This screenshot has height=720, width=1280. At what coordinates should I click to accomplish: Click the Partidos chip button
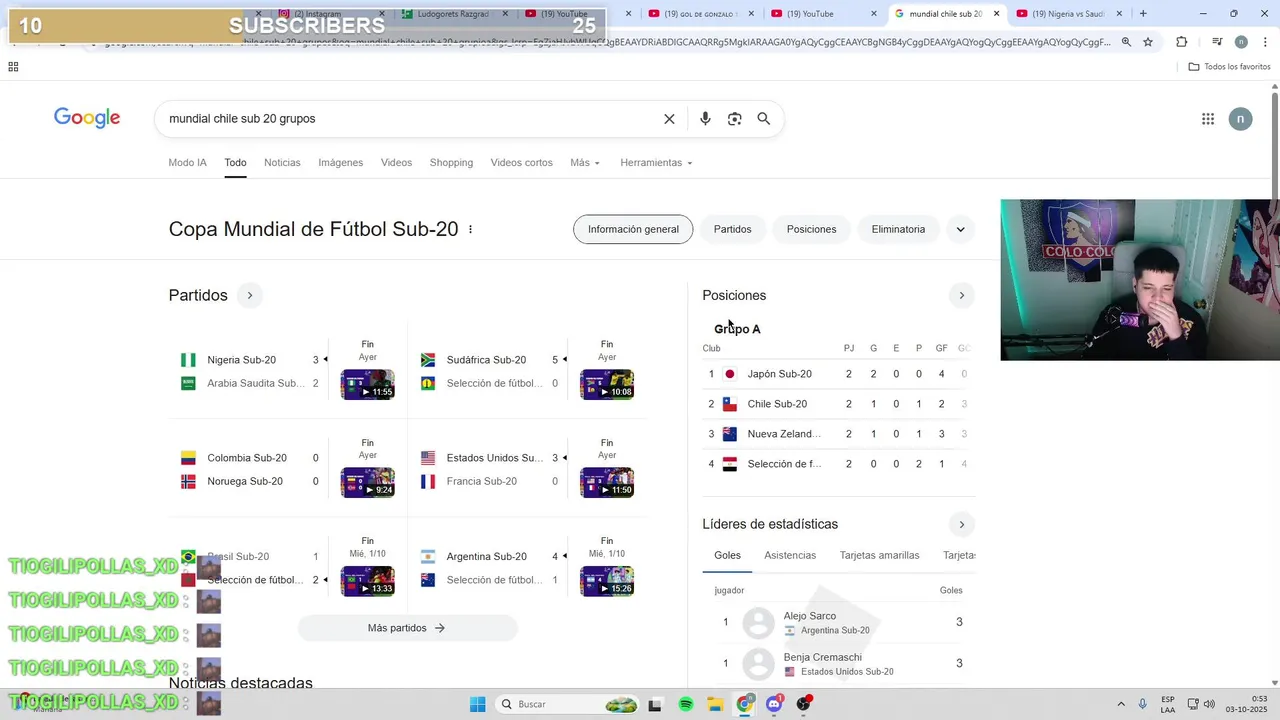pos(732,229)
